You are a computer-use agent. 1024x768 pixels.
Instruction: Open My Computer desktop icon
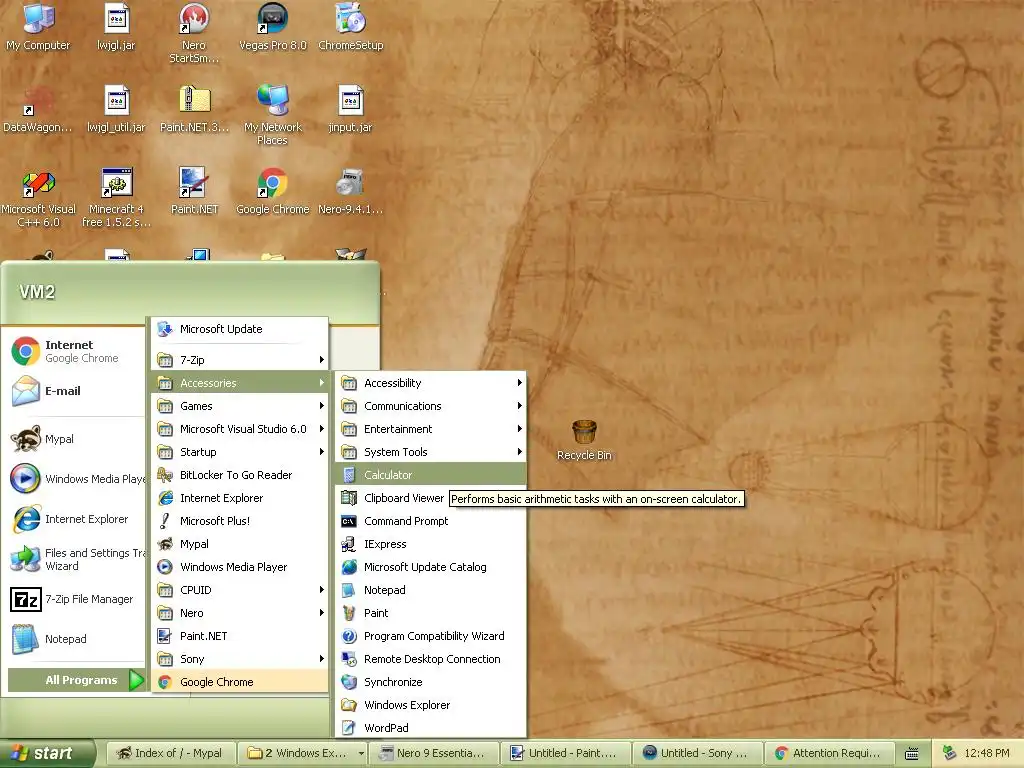tap(38, 27)
